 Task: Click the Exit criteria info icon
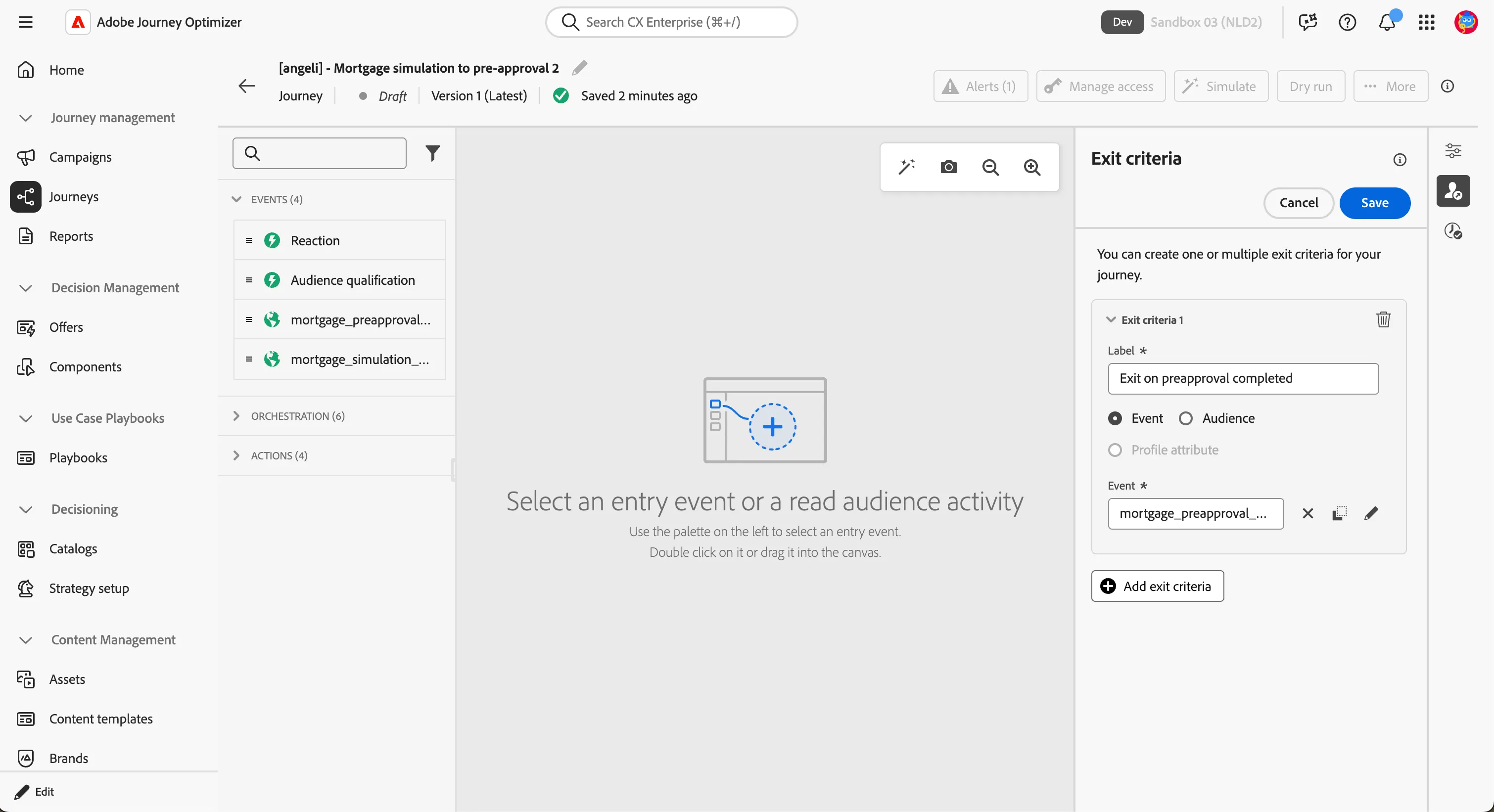pos(1400,159)
